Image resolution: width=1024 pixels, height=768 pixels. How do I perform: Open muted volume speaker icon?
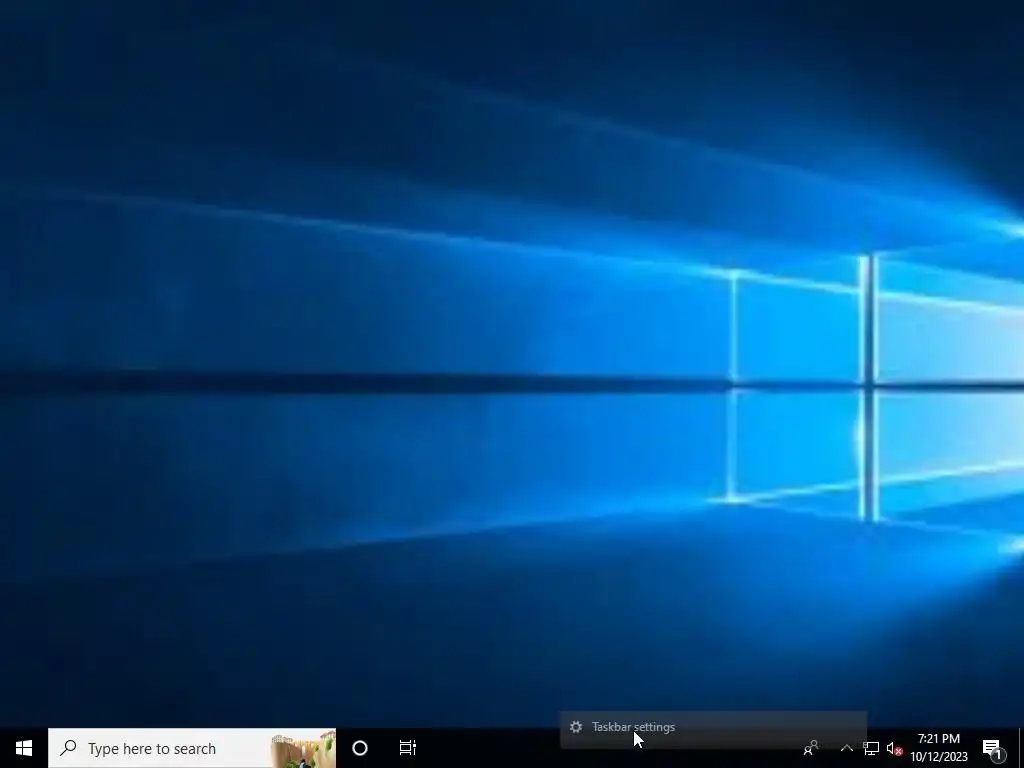[895, 748]
